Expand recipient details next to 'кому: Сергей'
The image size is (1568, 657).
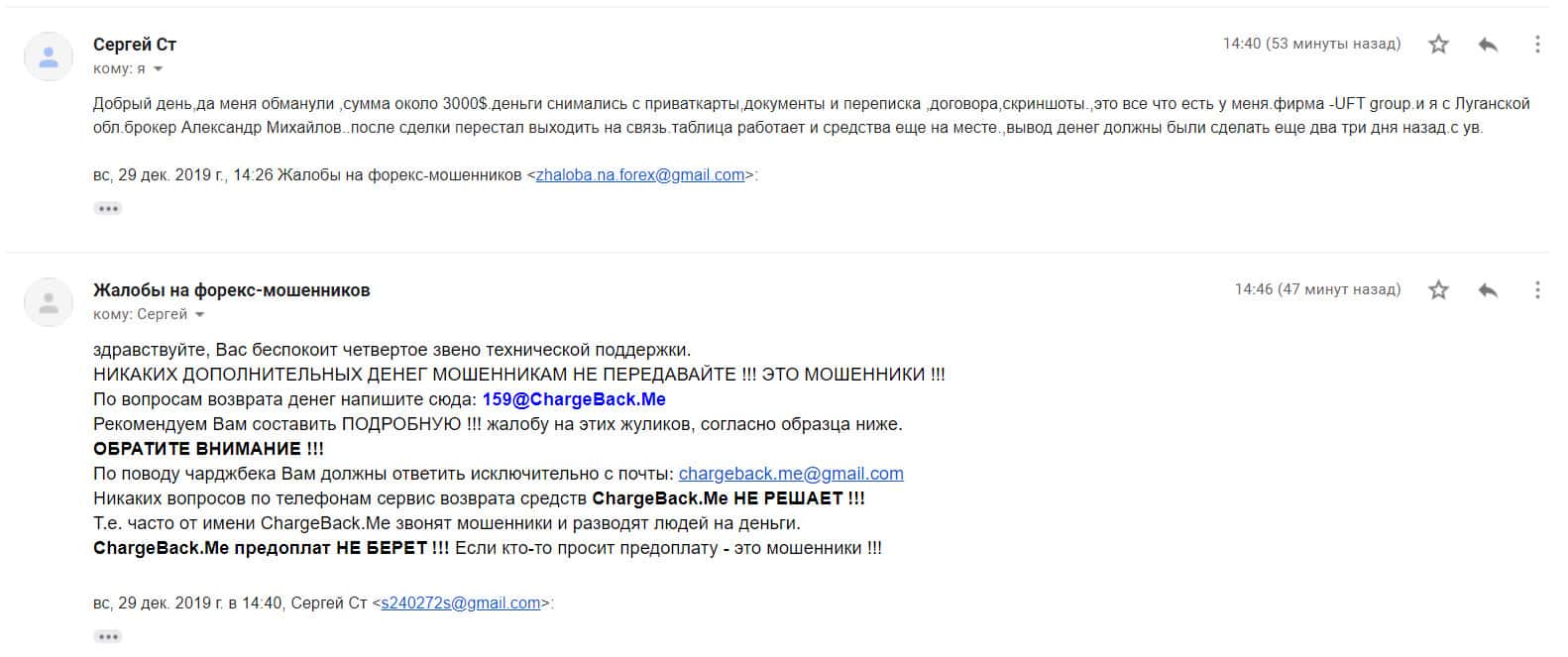coord(199,315)
